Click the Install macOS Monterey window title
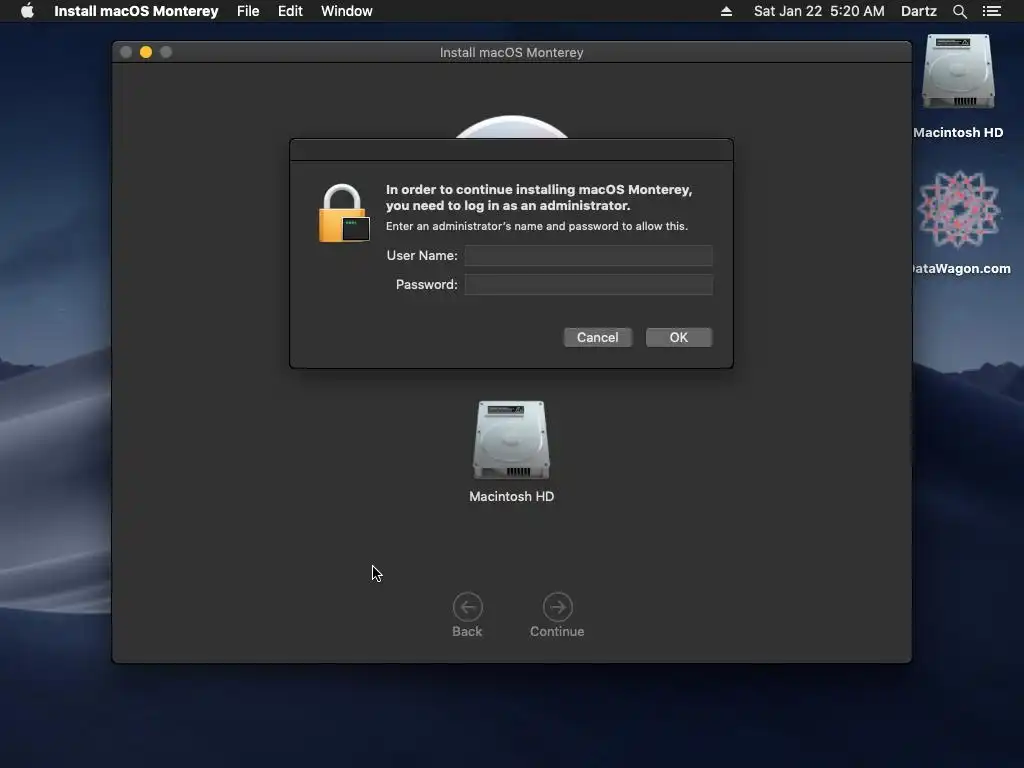1024x768 pixels. [x=511, y=52]
